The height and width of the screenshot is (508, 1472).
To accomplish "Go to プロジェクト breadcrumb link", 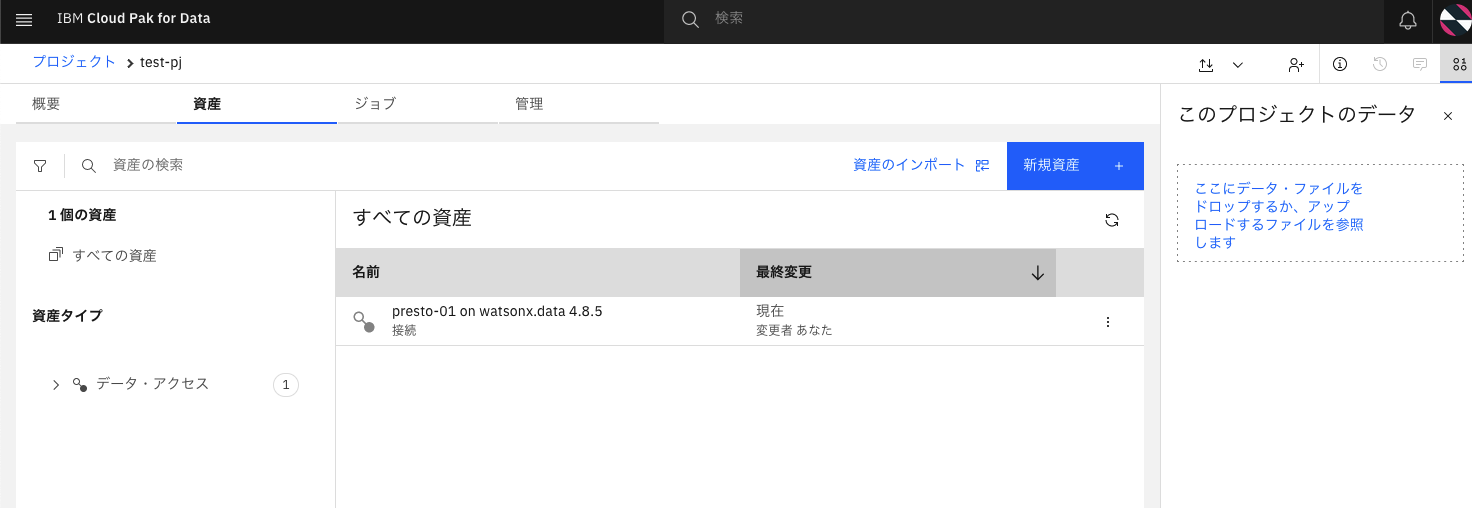I will (74, 62).
